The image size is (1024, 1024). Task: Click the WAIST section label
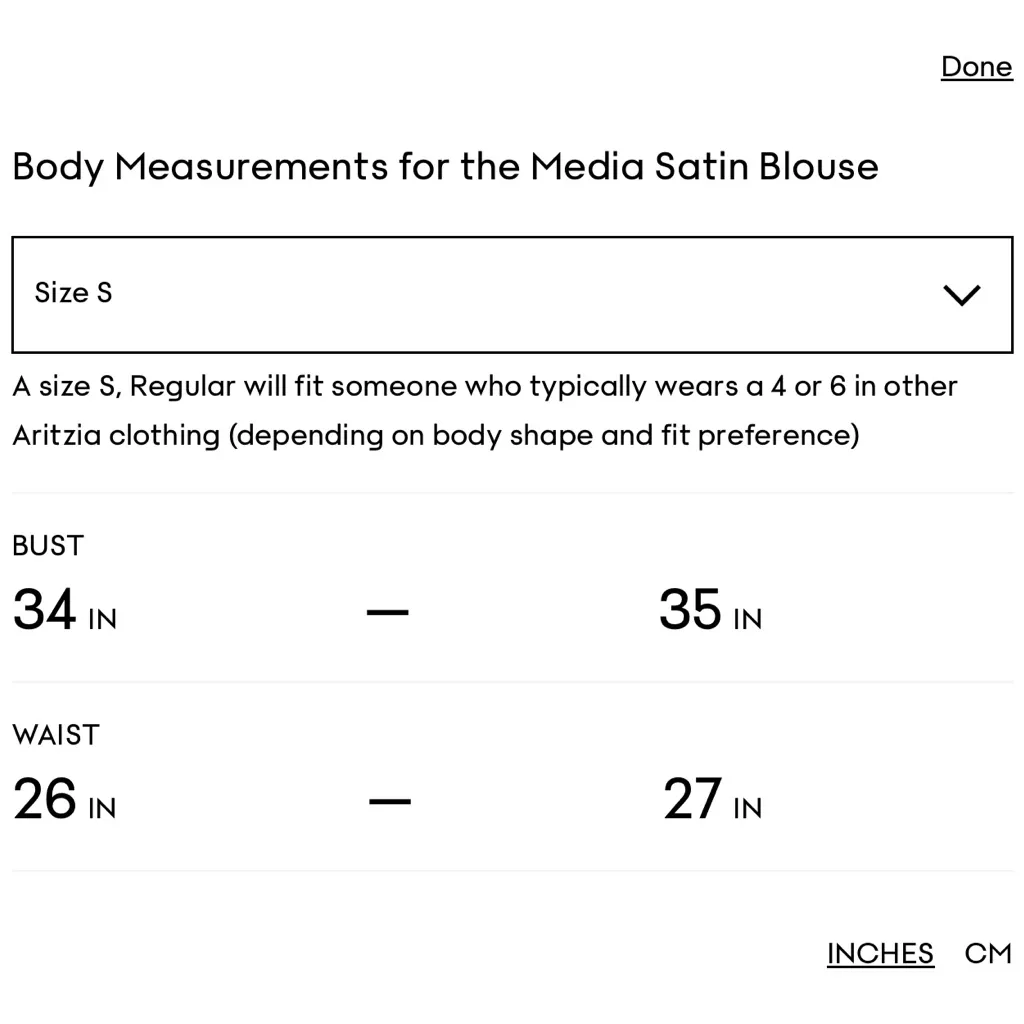[x=56, y=734]
